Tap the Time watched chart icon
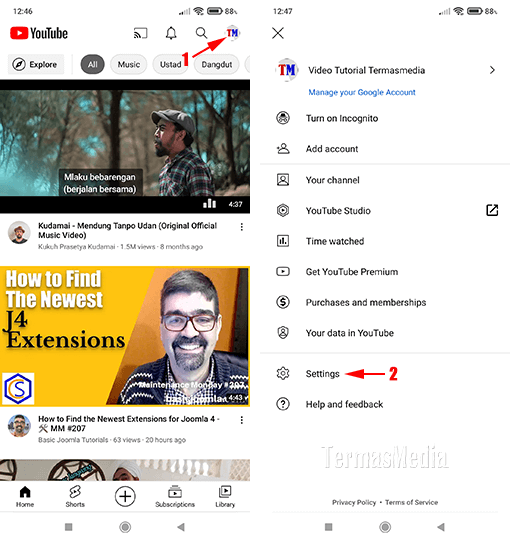This screenshot has width=510, height=542. click(283, 241)
